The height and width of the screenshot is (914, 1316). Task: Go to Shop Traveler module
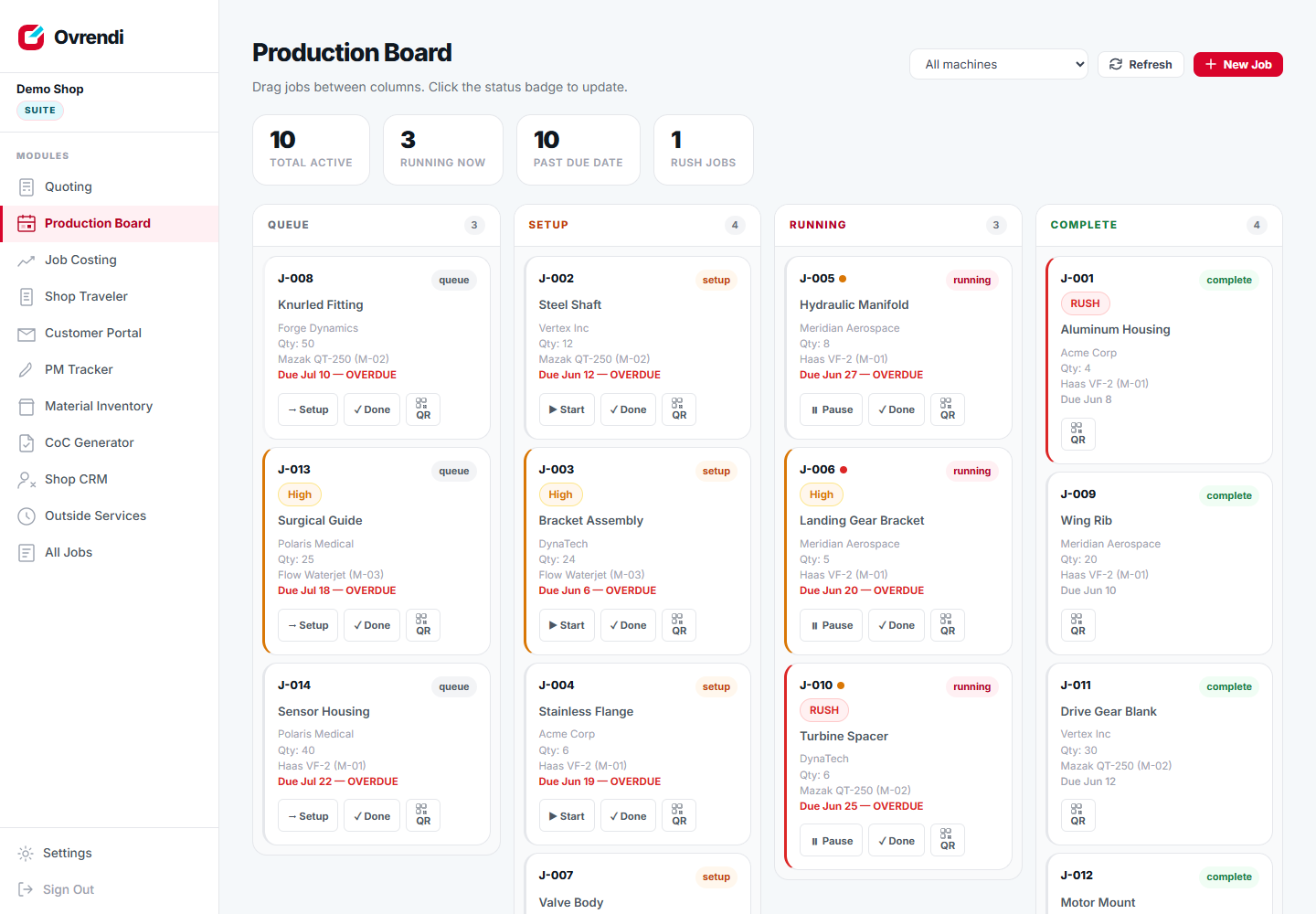pyautogui.click(x=110, y=297)
